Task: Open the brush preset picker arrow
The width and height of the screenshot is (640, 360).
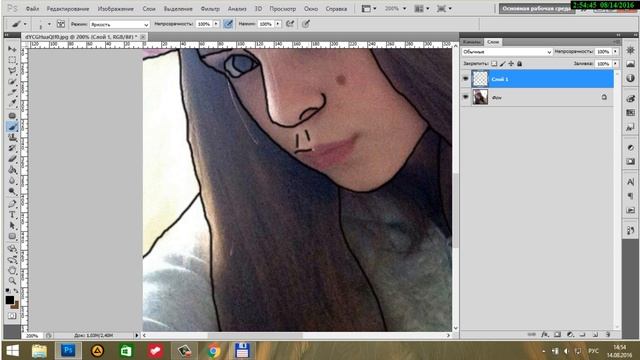Action: click(x=49, y=24)
